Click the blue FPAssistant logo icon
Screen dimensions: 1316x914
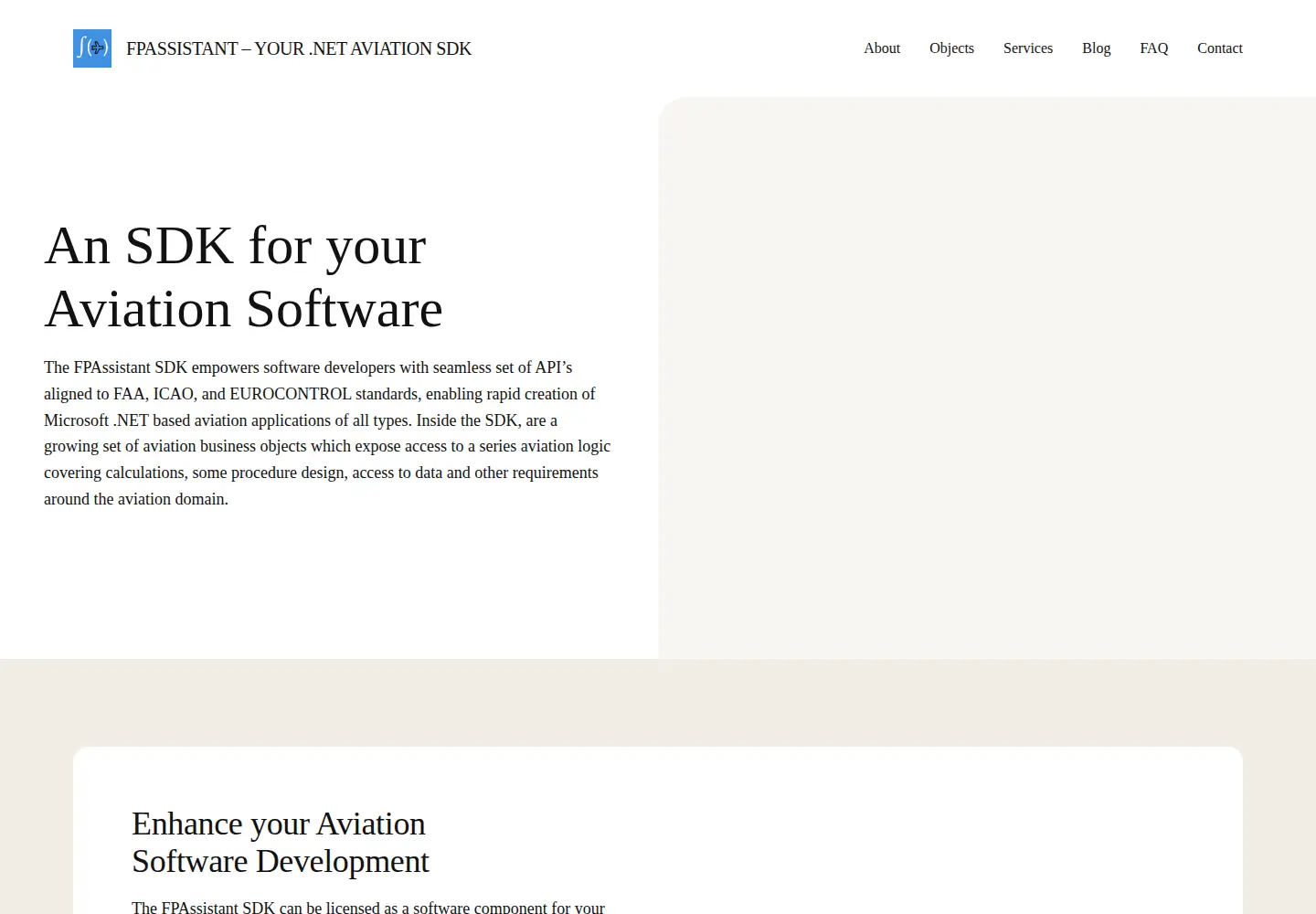pyautogui.click(x=92, y=48)
